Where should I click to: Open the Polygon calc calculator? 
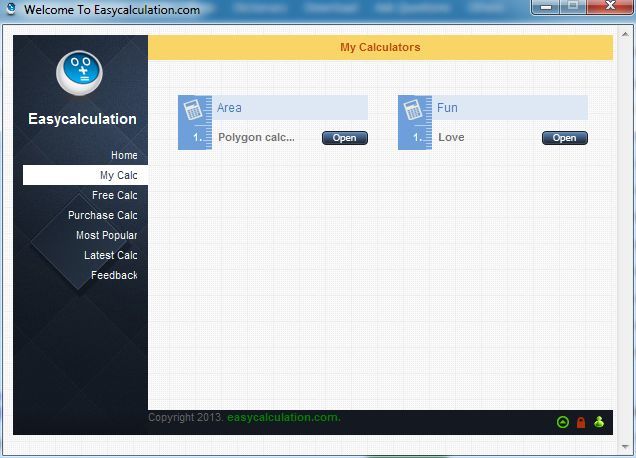pyautogui.click(x=345, y=138)
